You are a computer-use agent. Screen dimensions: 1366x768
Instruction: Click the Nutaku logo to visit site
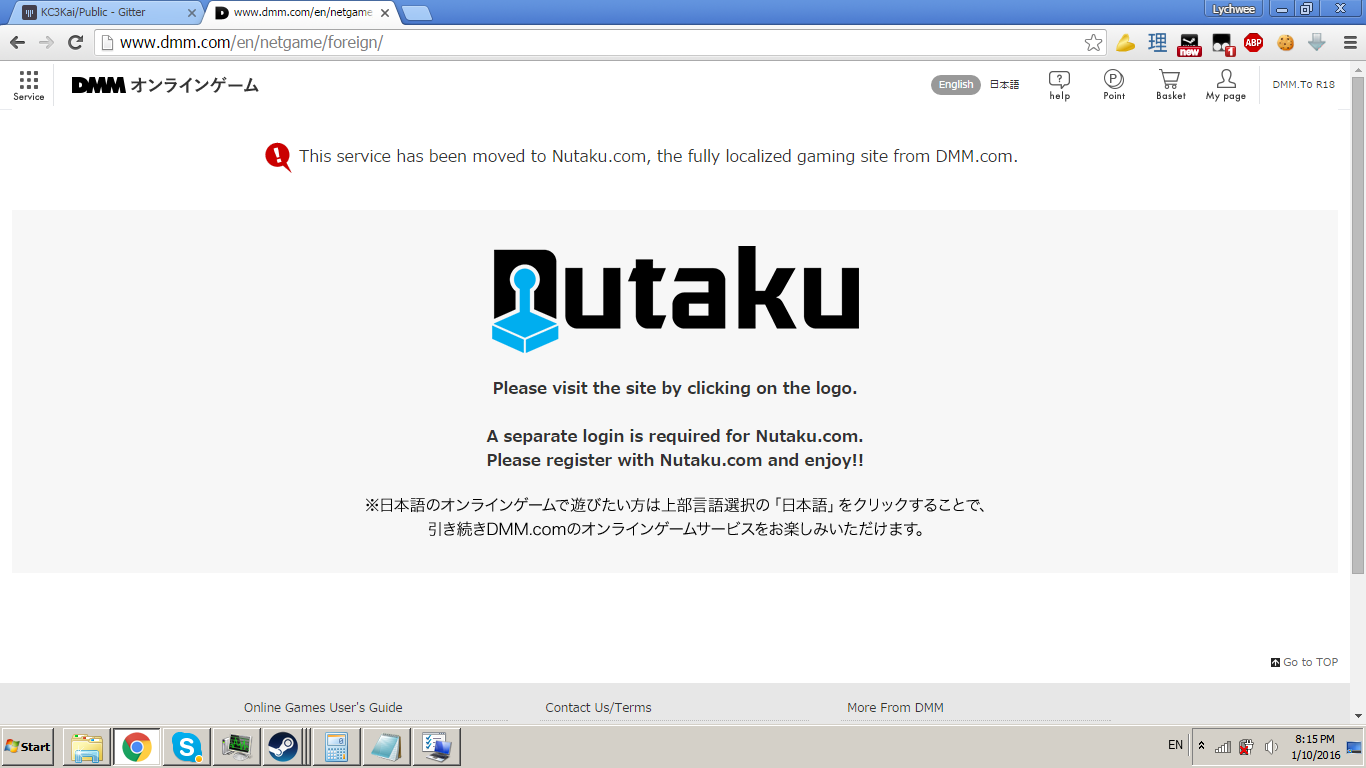point(675,299)
